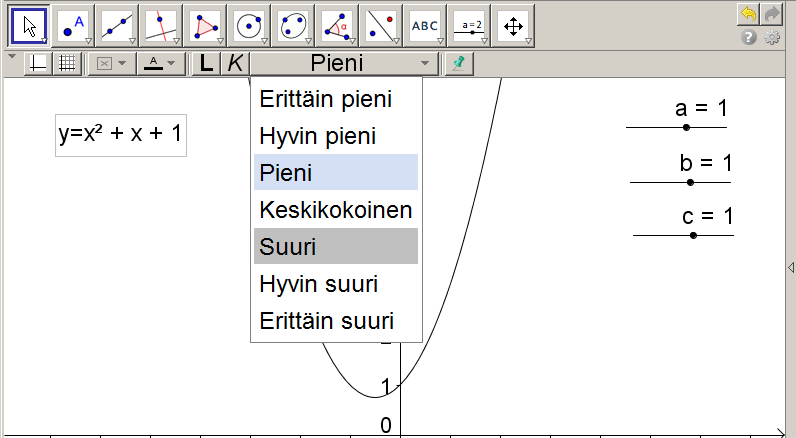Click the a = 1 slider label
The height and width of the screenshot is (438, 796).
(x=701, y=108)
